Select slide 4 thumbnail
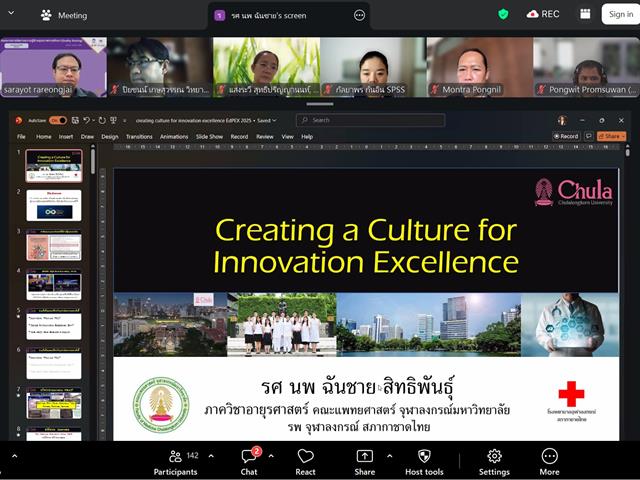Image resolution: width=640 pixels, height=480 pixels. click(53, 284)
